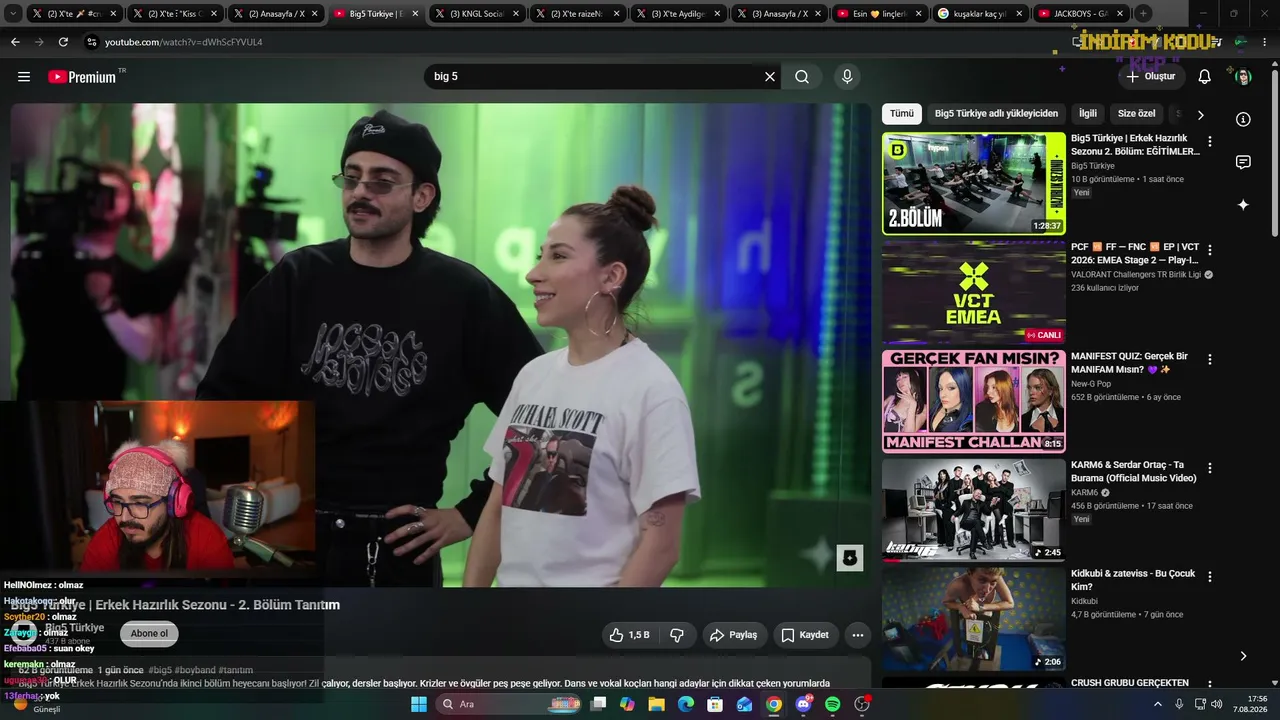Open the comments panel icon in side strip

click(1243, 162)
